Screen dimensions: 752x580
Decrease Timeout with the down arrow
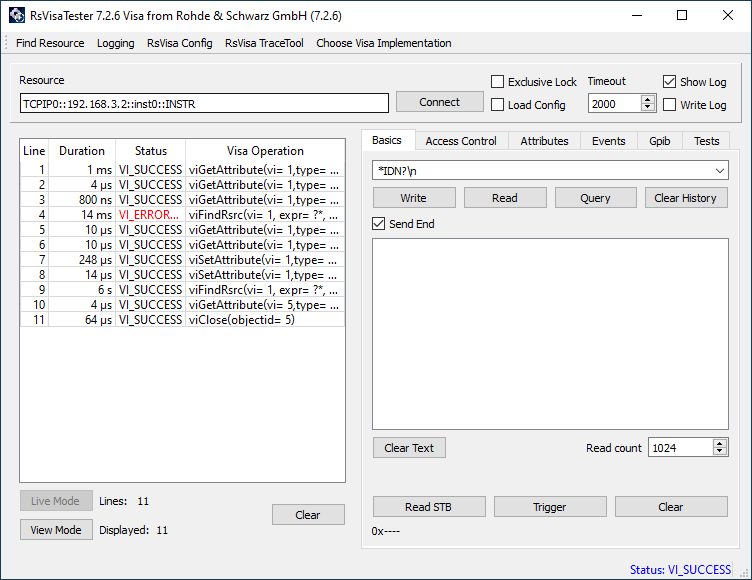point(648,108)
